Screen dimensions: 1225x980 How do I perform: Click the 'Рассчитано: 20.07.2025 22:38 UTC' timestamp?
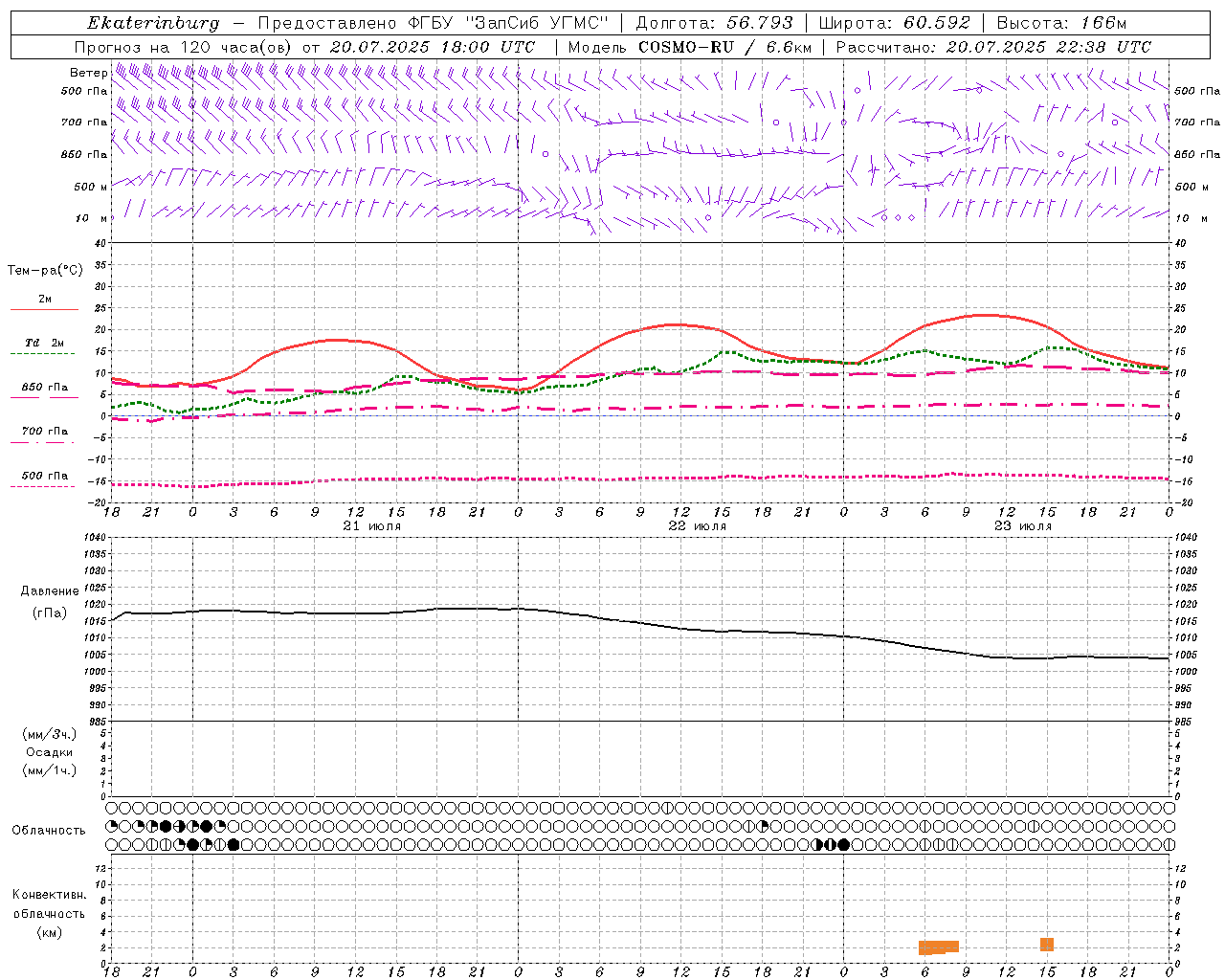(x=993, y=47)
